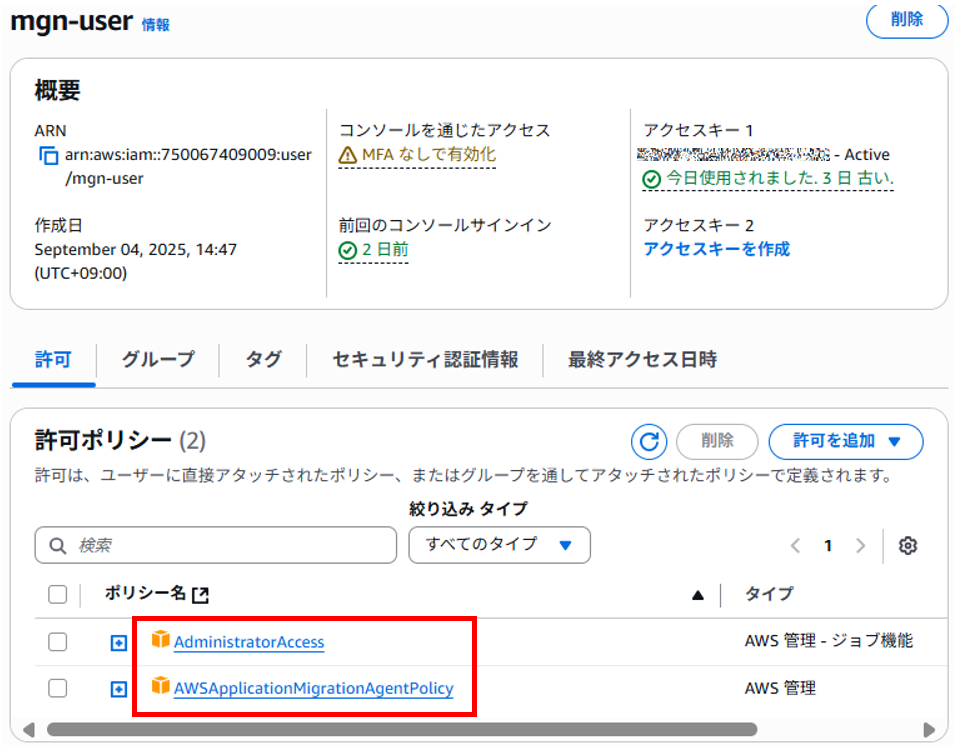Screen dimensions: 959x747
Task: Click the 今日使用されました. 3 日 古い. text
Action: tap(780, 179)
